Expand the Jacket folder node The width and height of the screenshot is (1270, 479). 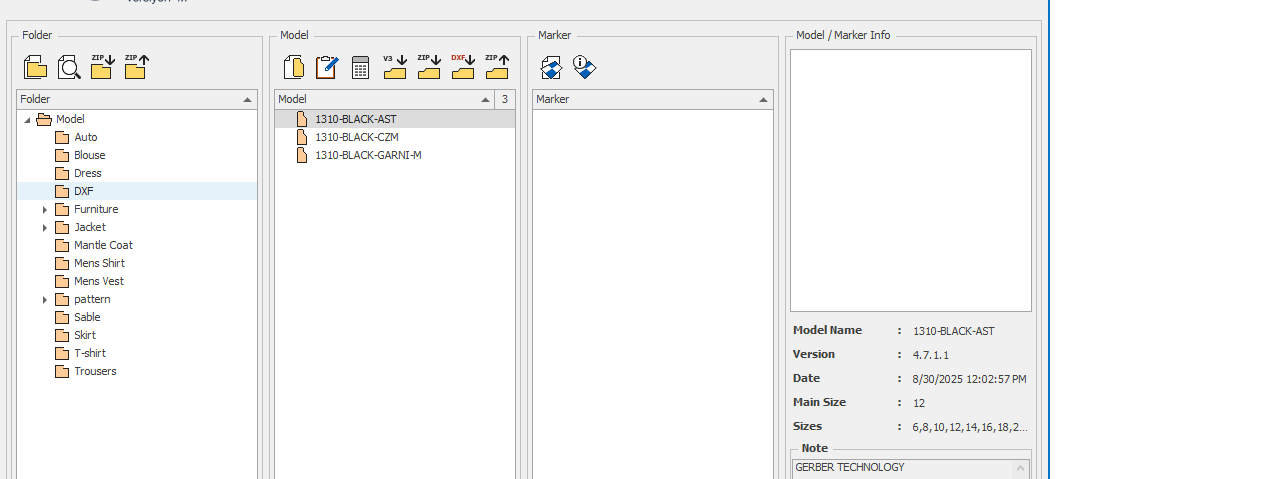45,228
